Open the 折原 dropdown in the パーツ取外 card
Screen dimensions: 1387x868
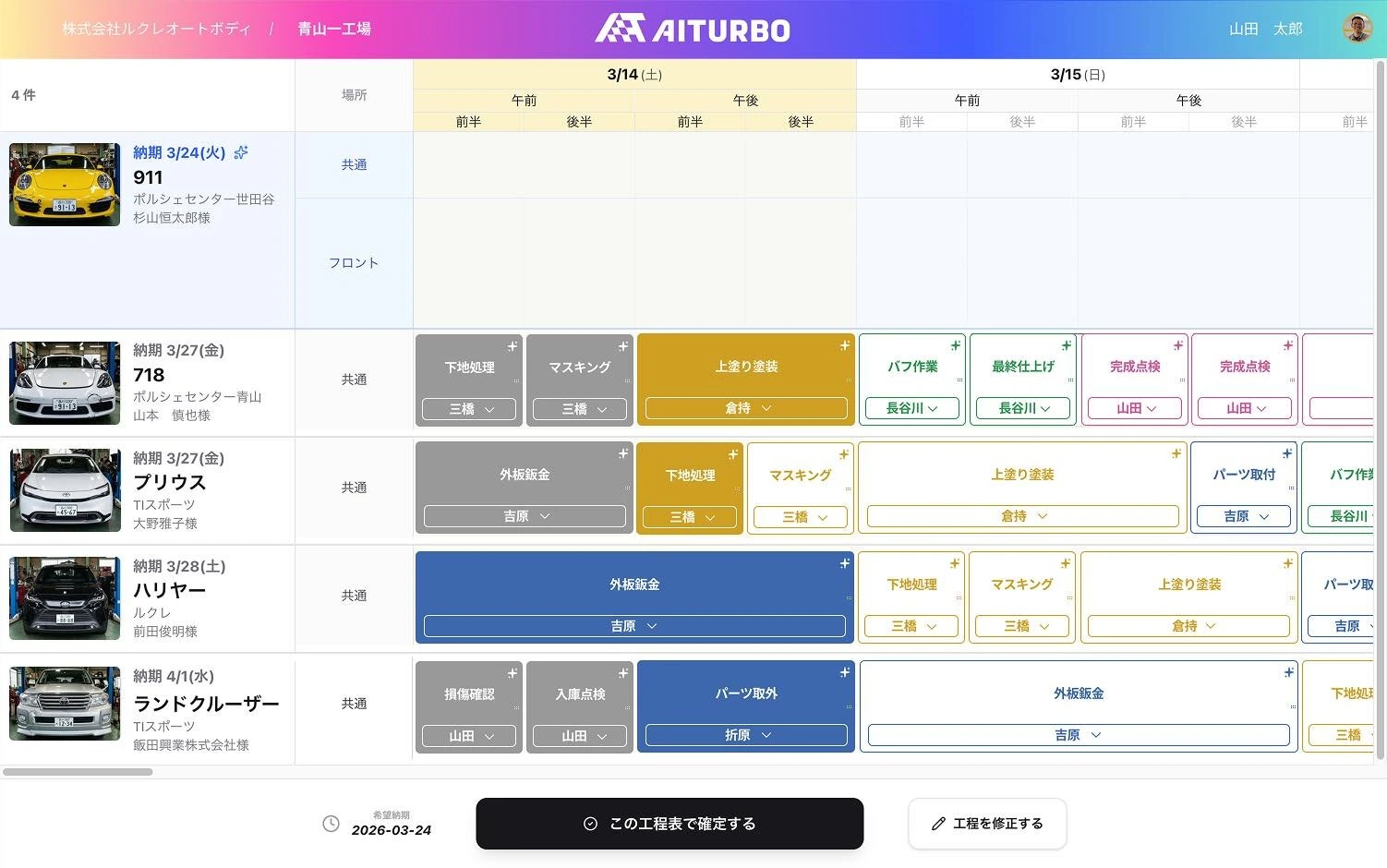point(746,735)
